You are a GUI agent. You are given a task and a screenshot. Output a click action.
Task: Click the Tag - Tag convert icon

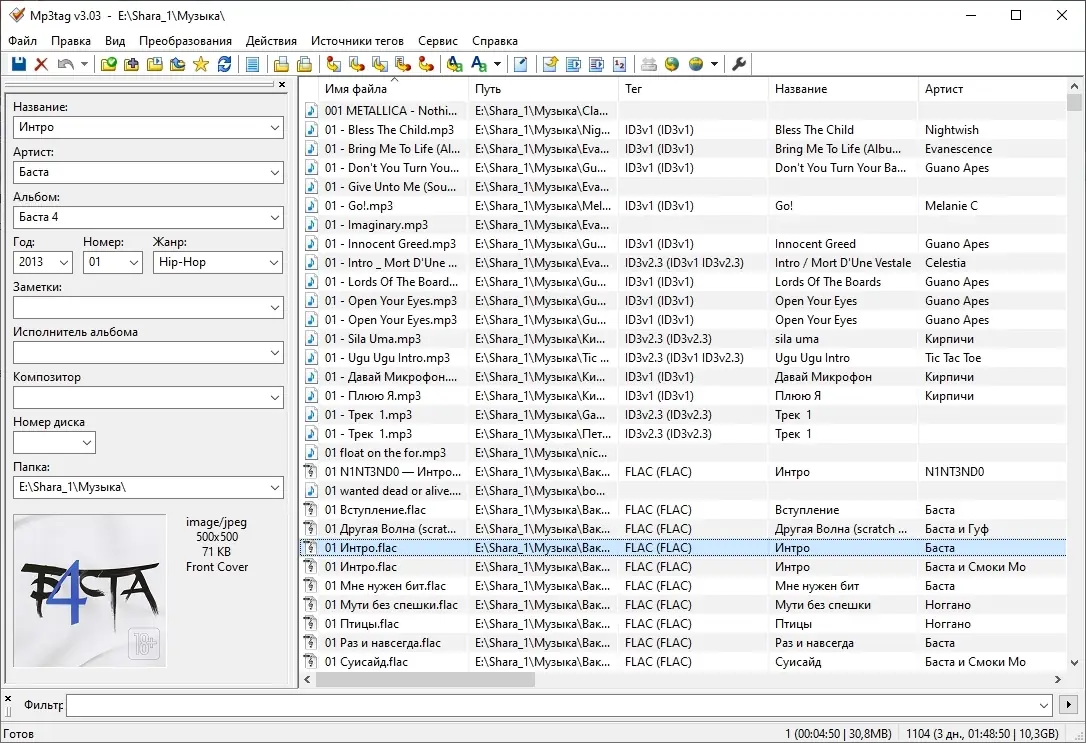point(427,64)
